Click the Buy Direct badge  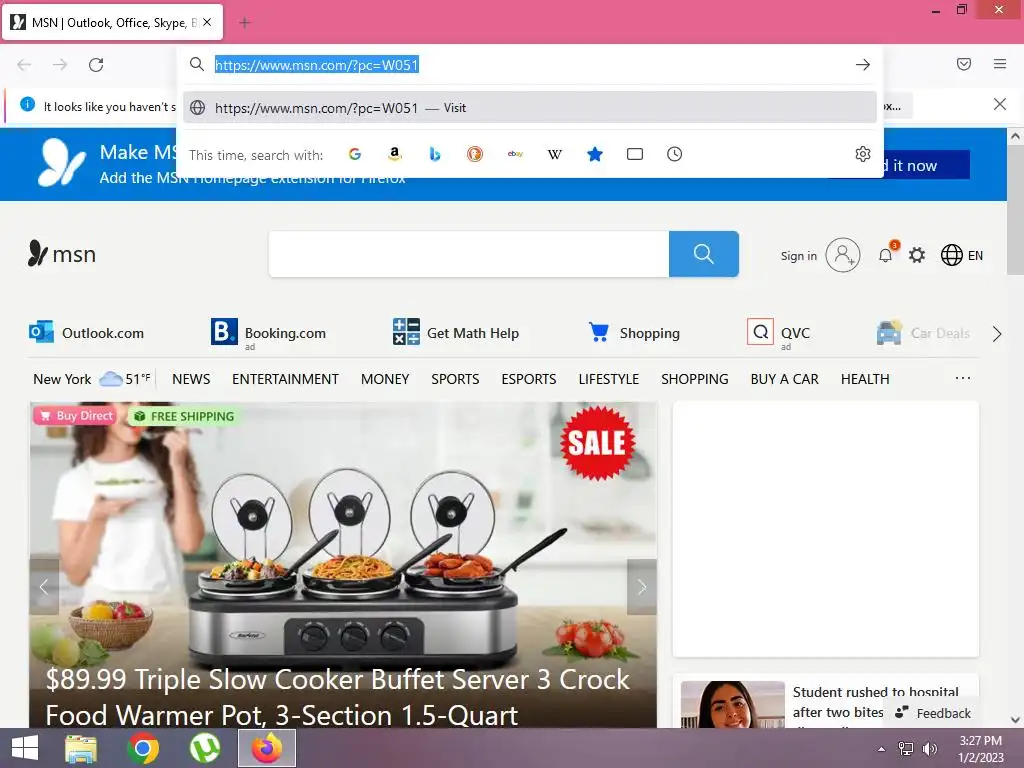click(76, 415)
